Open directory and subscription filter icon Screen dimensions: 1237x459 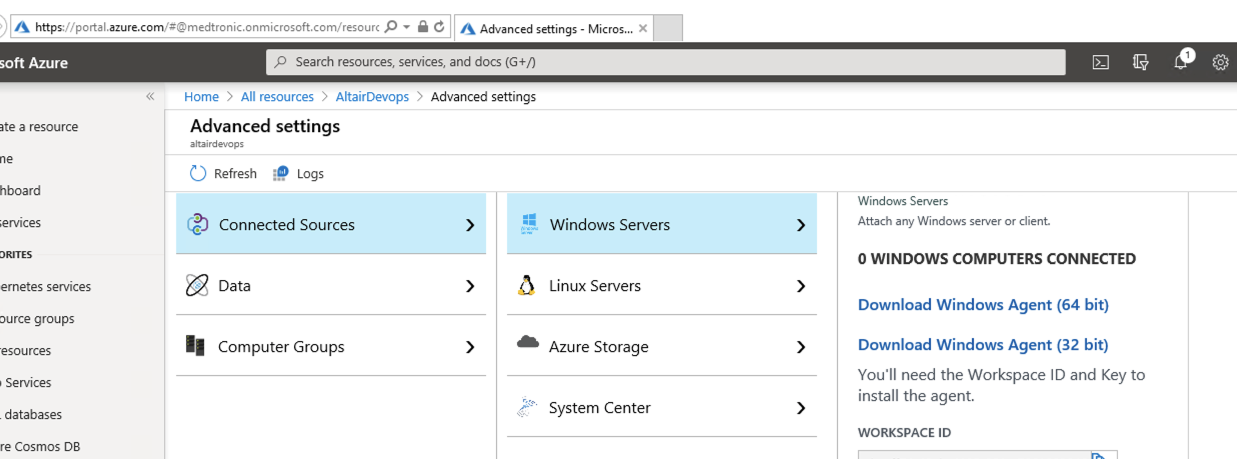[1140, 62]
